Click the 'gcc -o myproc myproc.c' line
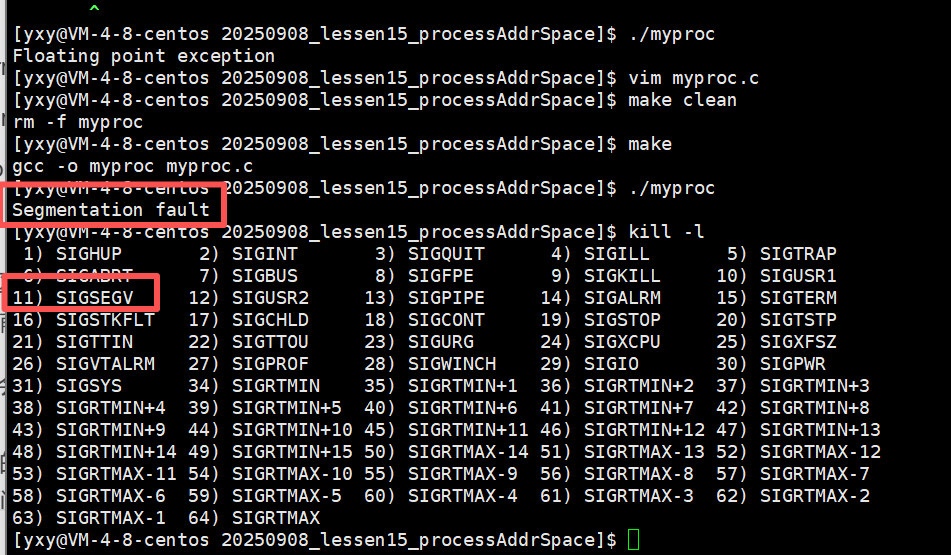 point(133,166)
